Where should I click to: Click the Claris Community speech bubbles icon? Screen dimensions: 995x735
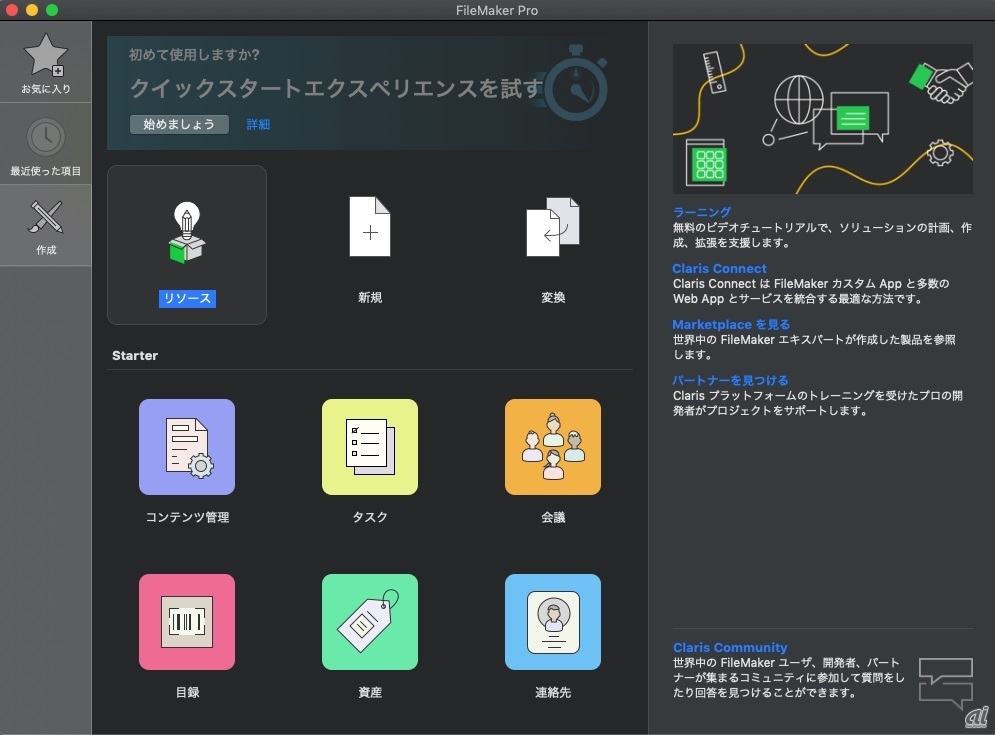[946, 683]
